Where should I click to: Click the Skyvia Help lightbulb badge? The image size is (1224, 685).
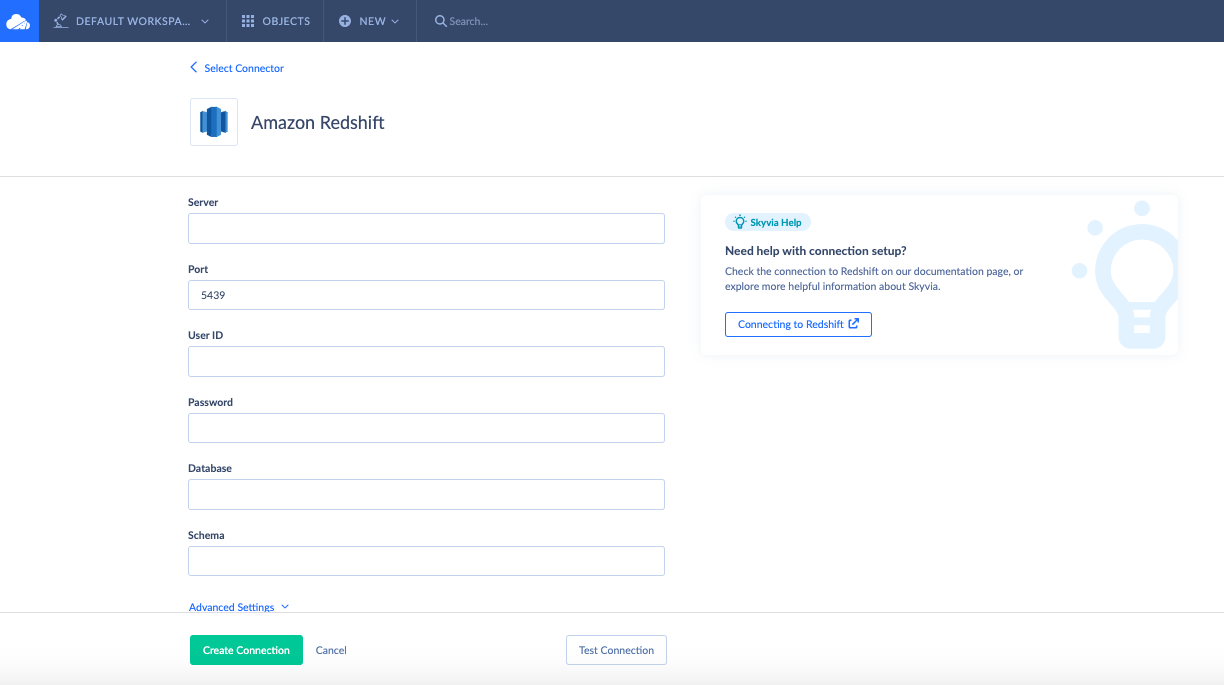pos(767,222)
